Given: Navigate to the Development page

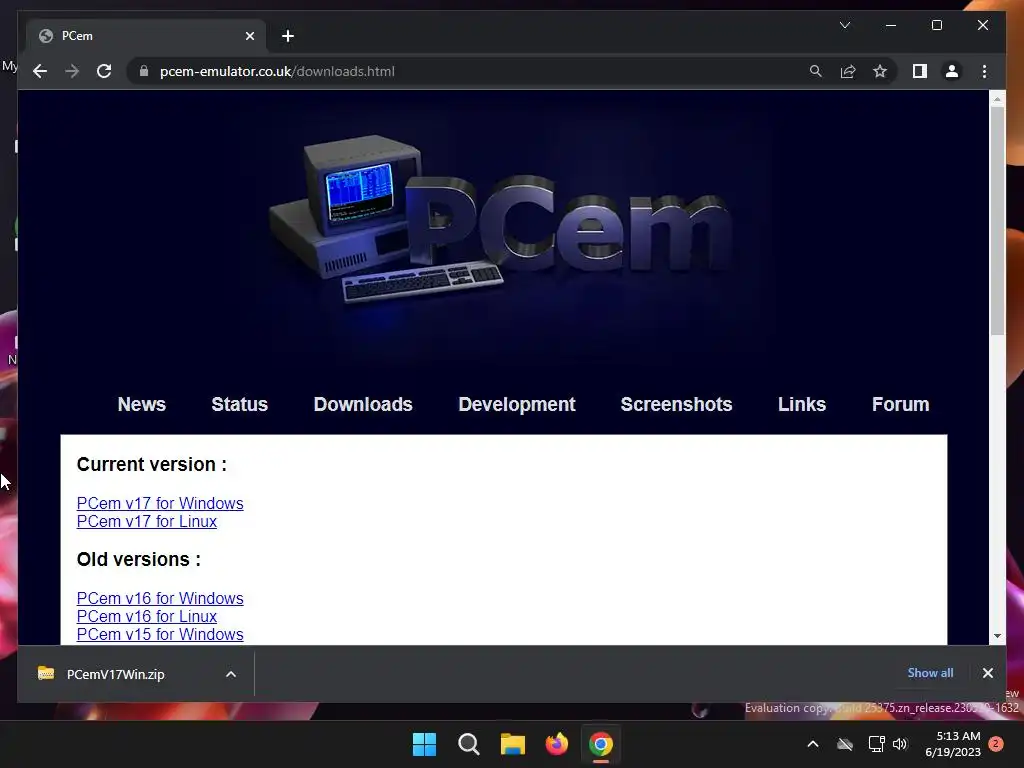Looking at the screenshot, I should pos(517,404).
